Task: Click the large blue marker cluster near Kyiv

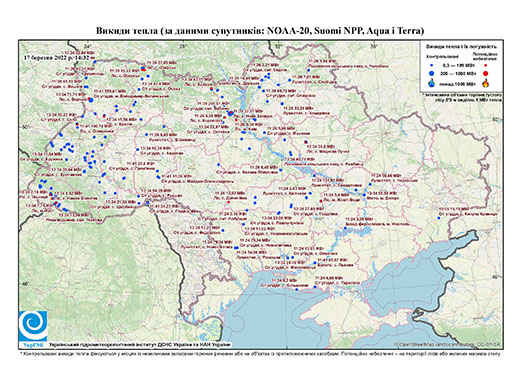Action: point(230,114)
